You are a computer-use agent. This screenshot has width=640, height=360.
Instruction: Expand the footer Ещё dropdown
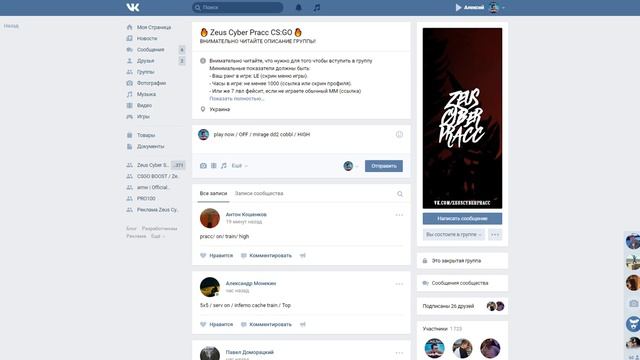tap(158, 236)
